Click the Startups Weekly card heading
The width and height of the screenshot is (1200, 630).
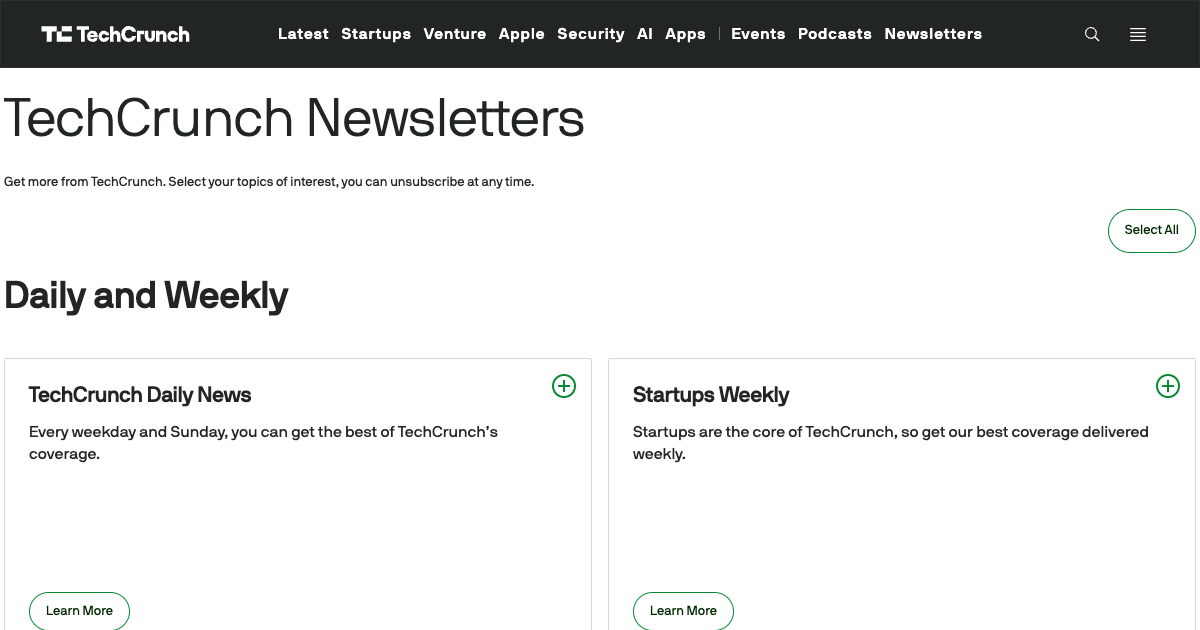[x=711, y=395]
